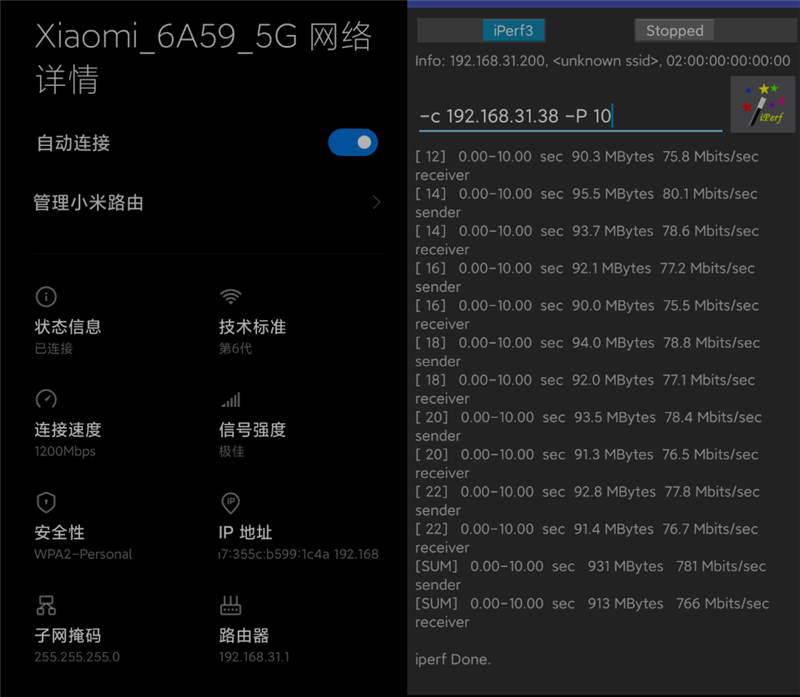Click the IP 地址 label

[245, 532]
